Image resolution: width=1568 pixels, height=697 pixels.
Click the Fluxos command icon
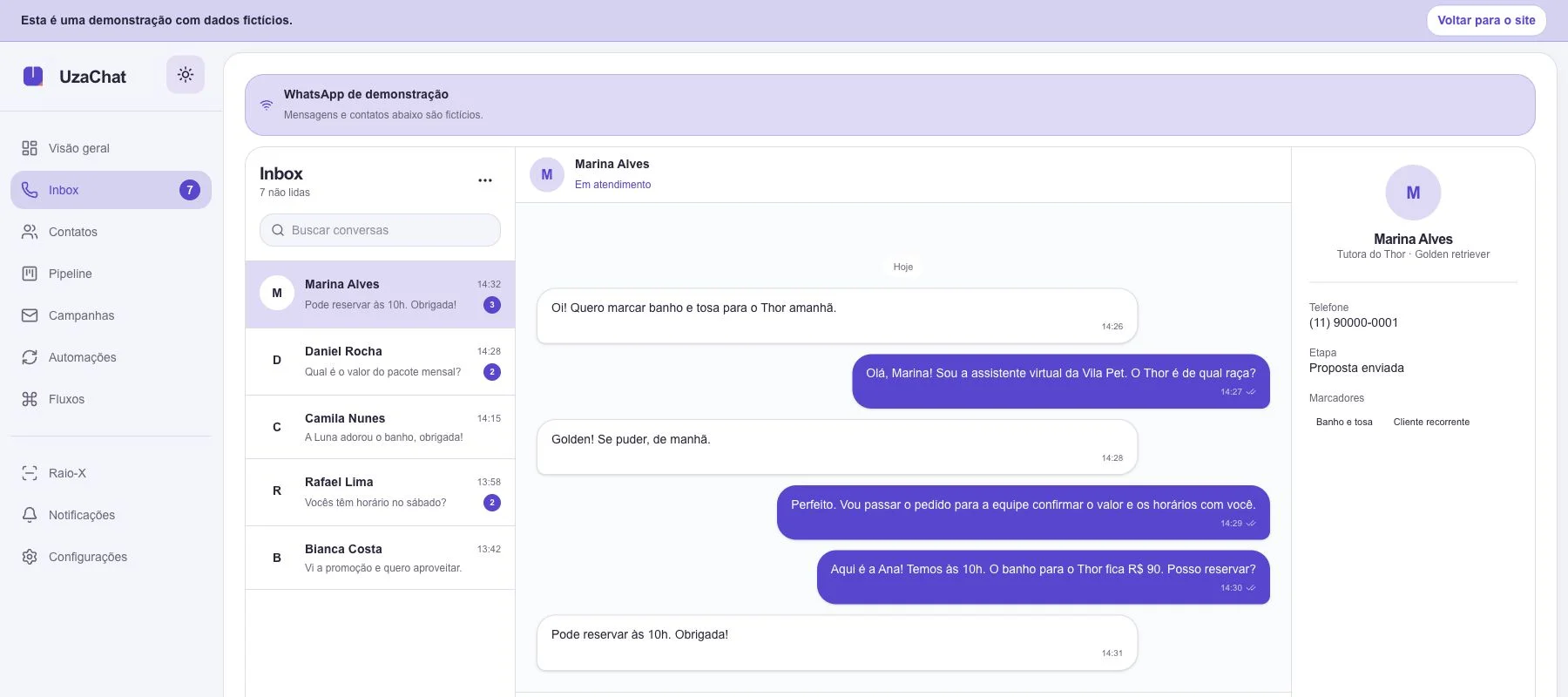tap(30, 399)
